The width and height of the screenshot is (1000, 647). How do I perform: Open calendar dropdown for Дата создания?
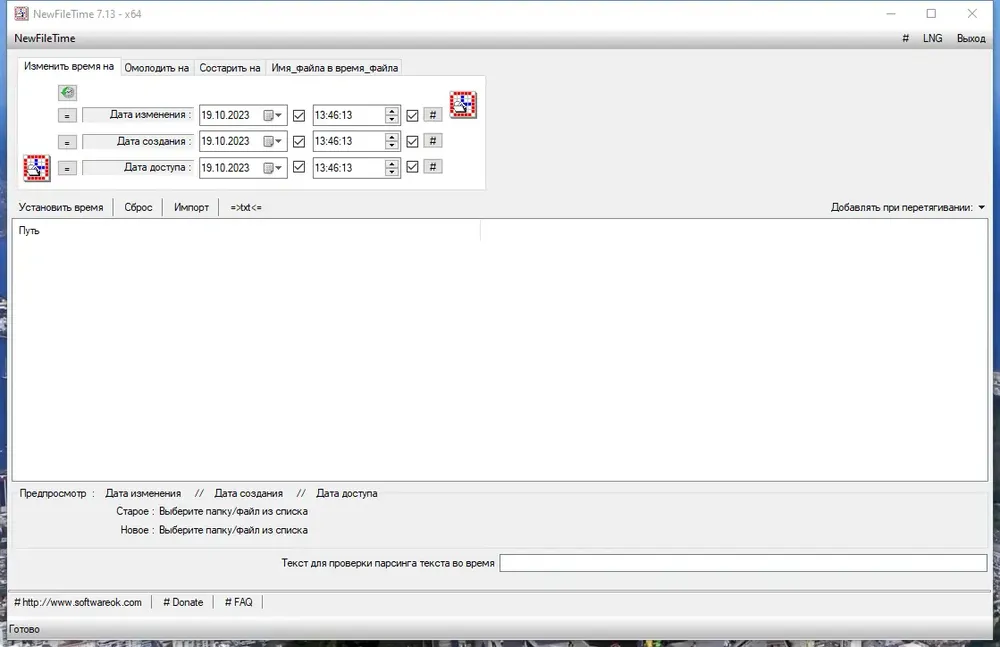pos(273,142)
